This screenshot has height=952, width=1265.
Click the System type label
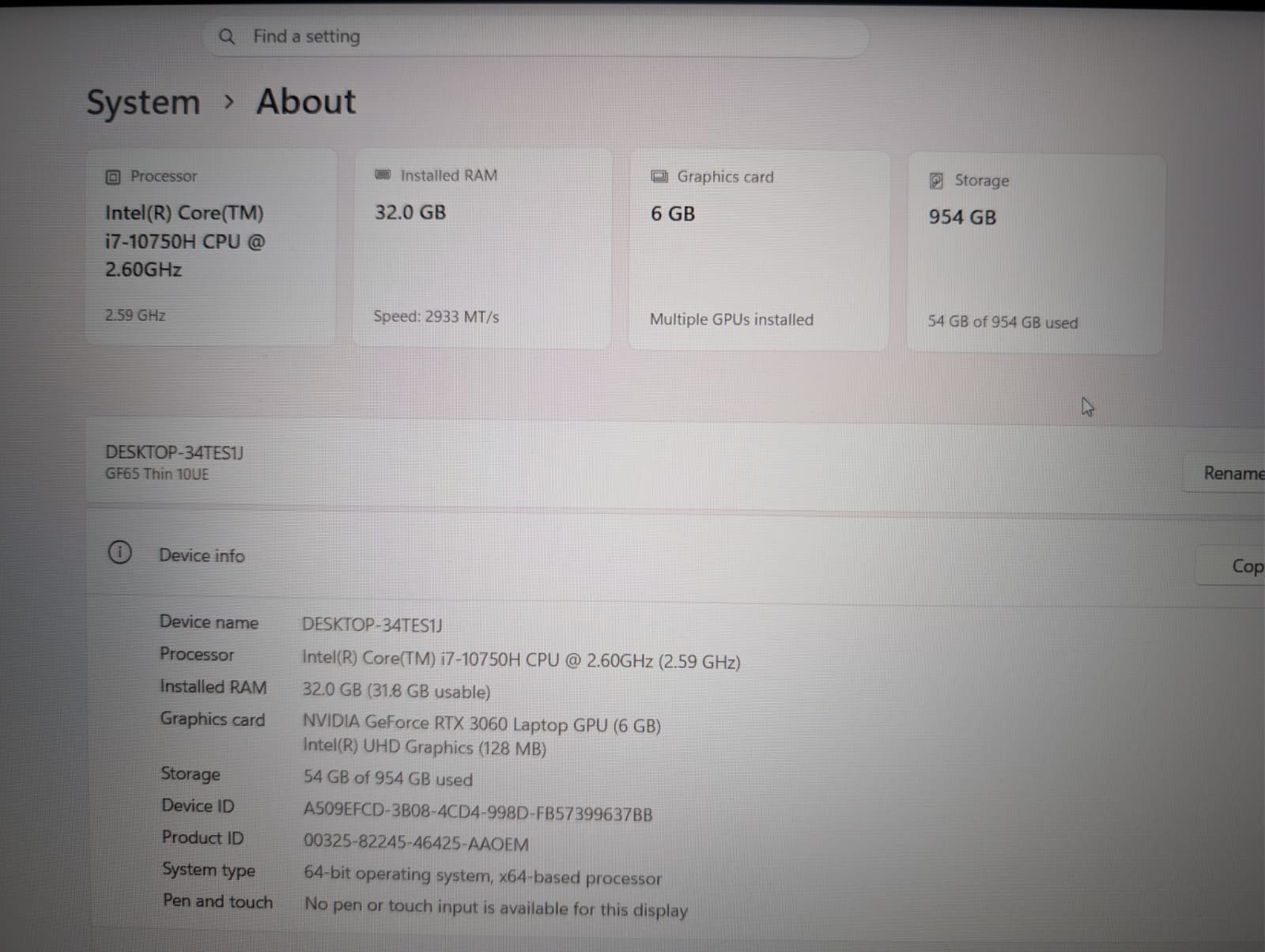(x=209, y=870)
